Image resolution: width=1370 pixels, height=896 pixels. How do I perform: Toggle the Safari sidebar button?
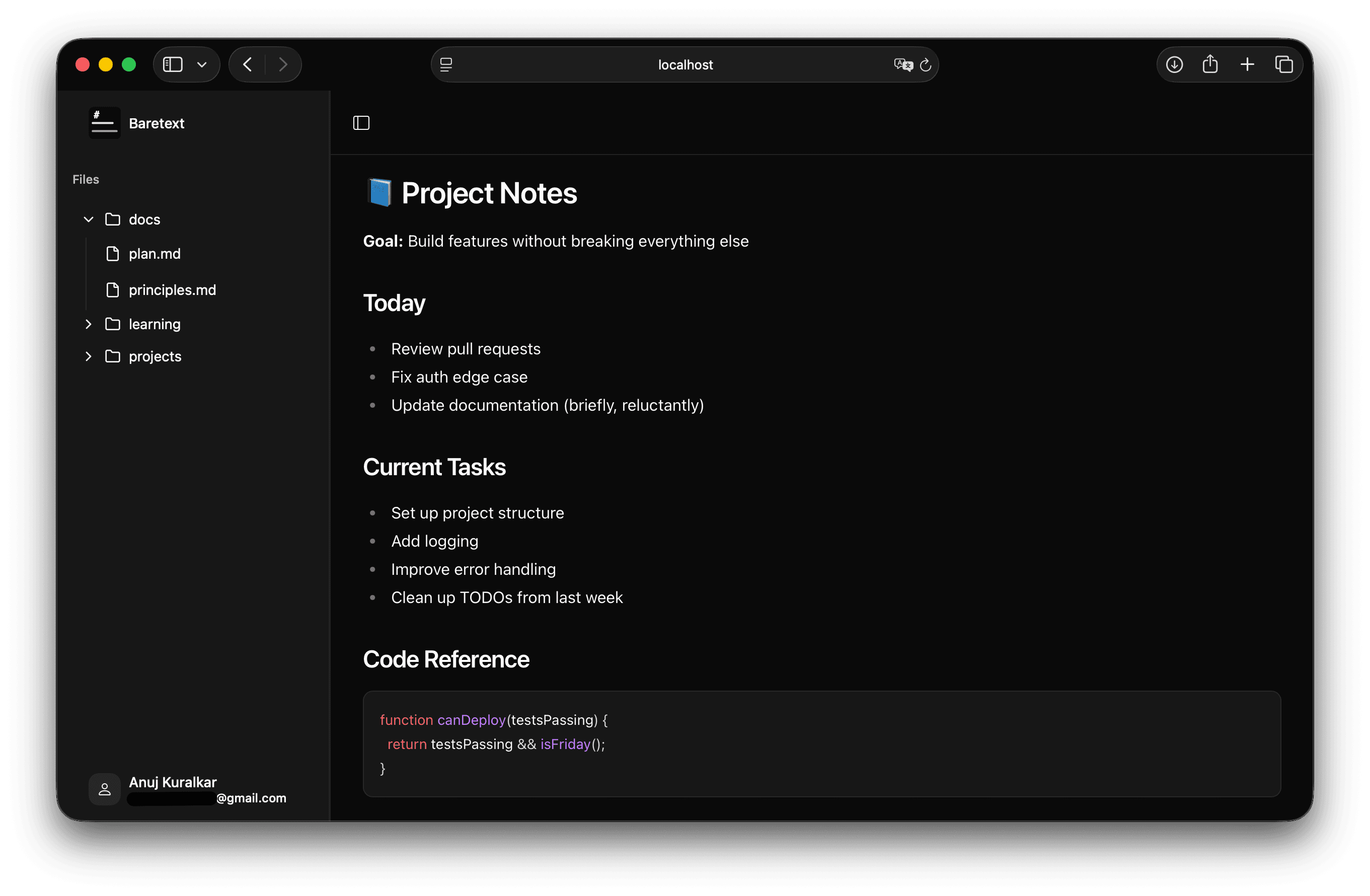pos(173,64)
